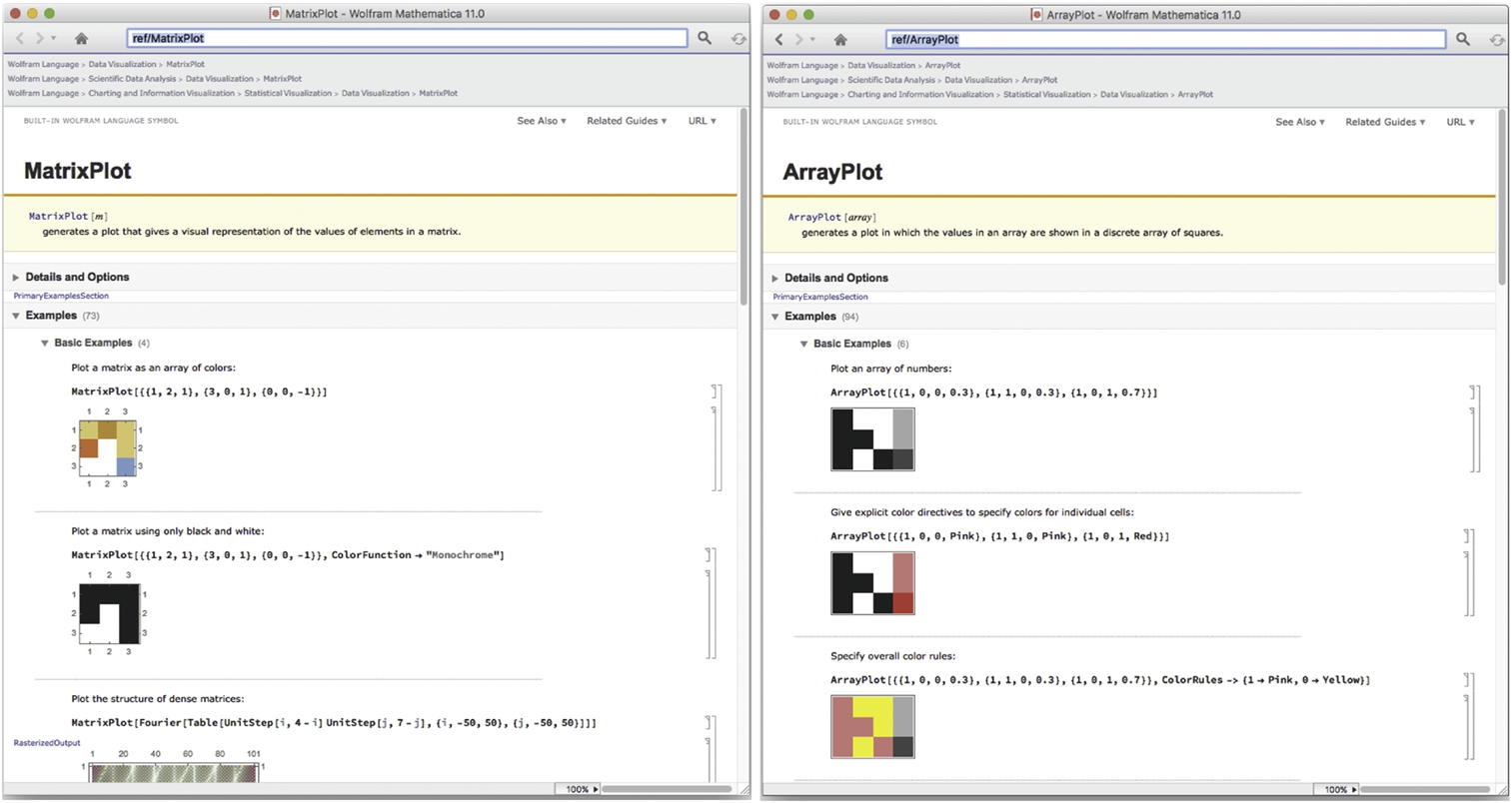Click the ArrayPlot numbers input line

click(994, 393)
